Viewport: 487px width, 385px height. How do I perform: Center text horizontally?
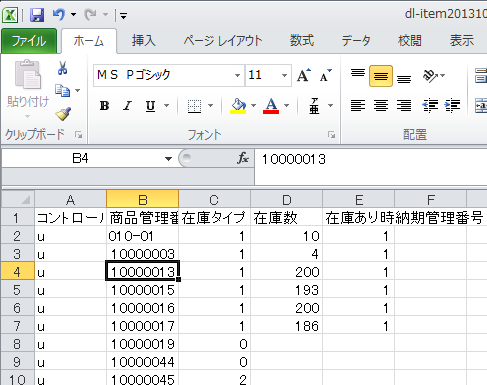[381, 106]
